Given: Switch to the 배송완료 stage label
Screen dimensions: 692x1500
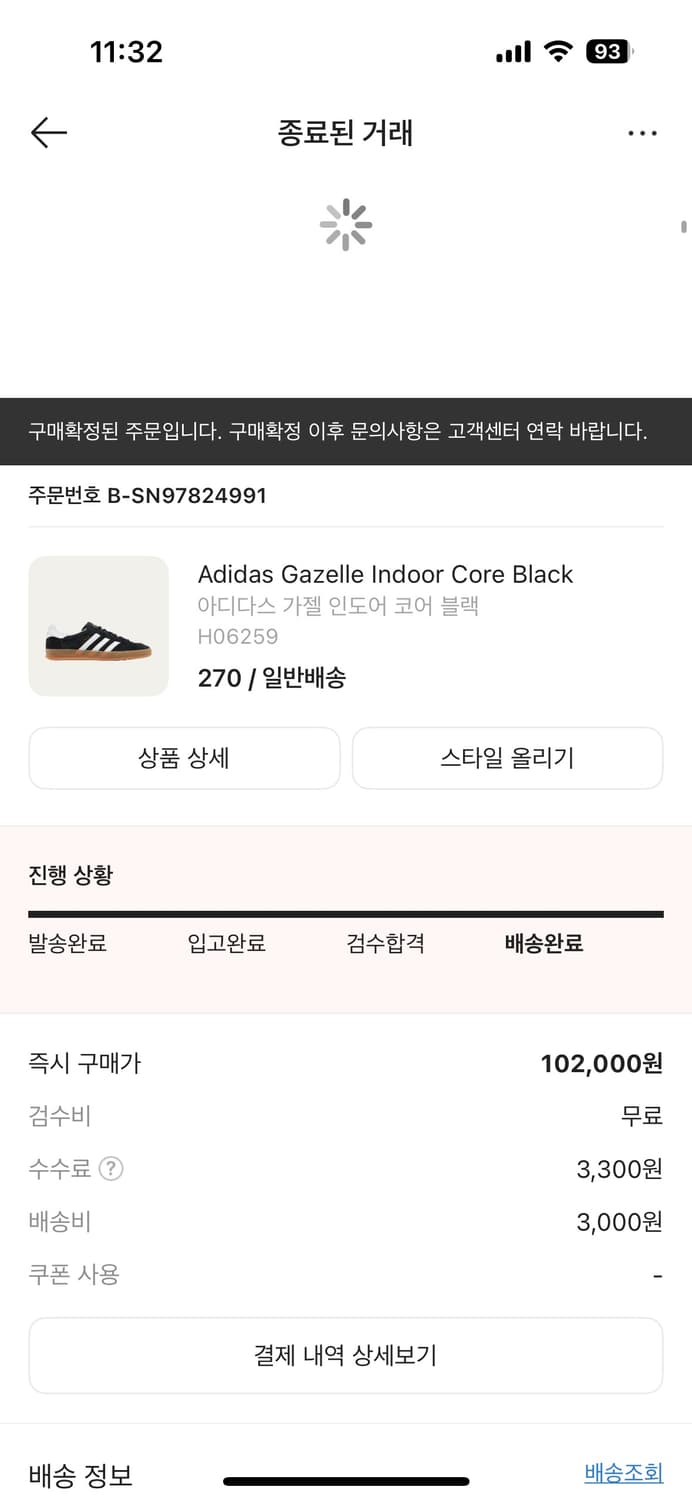Looking at the screenshot, I should pyautogui.click(x=543, y=943).
